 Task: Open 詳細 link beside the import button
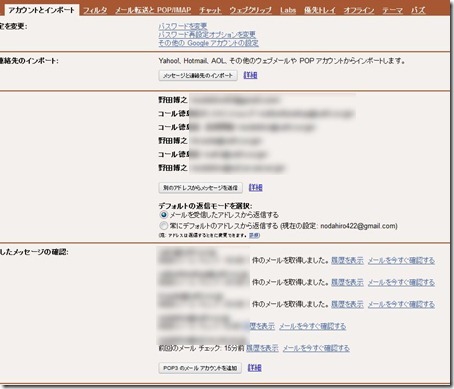click(250, 75)
